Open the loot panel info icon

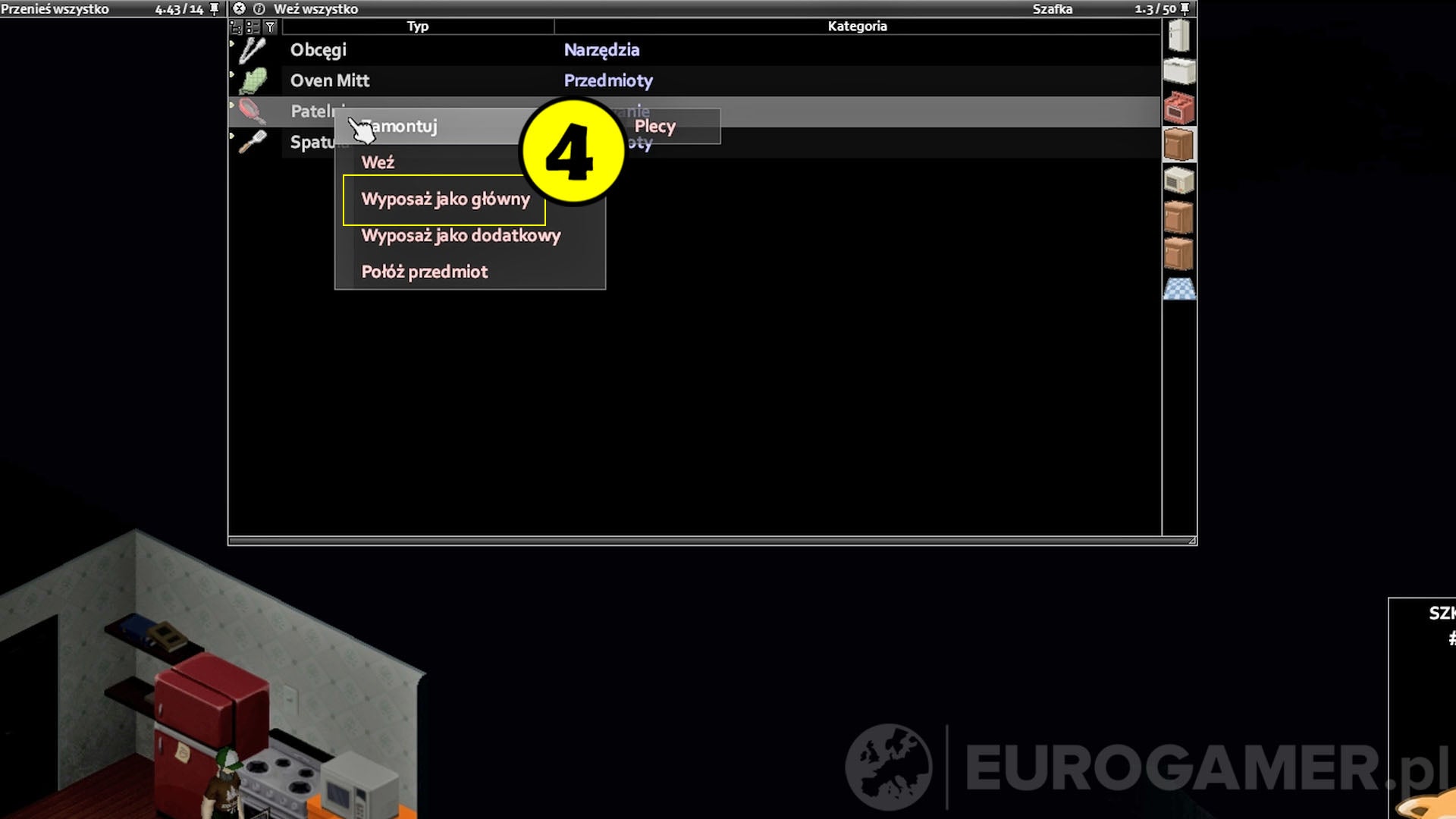pos(259,8)
